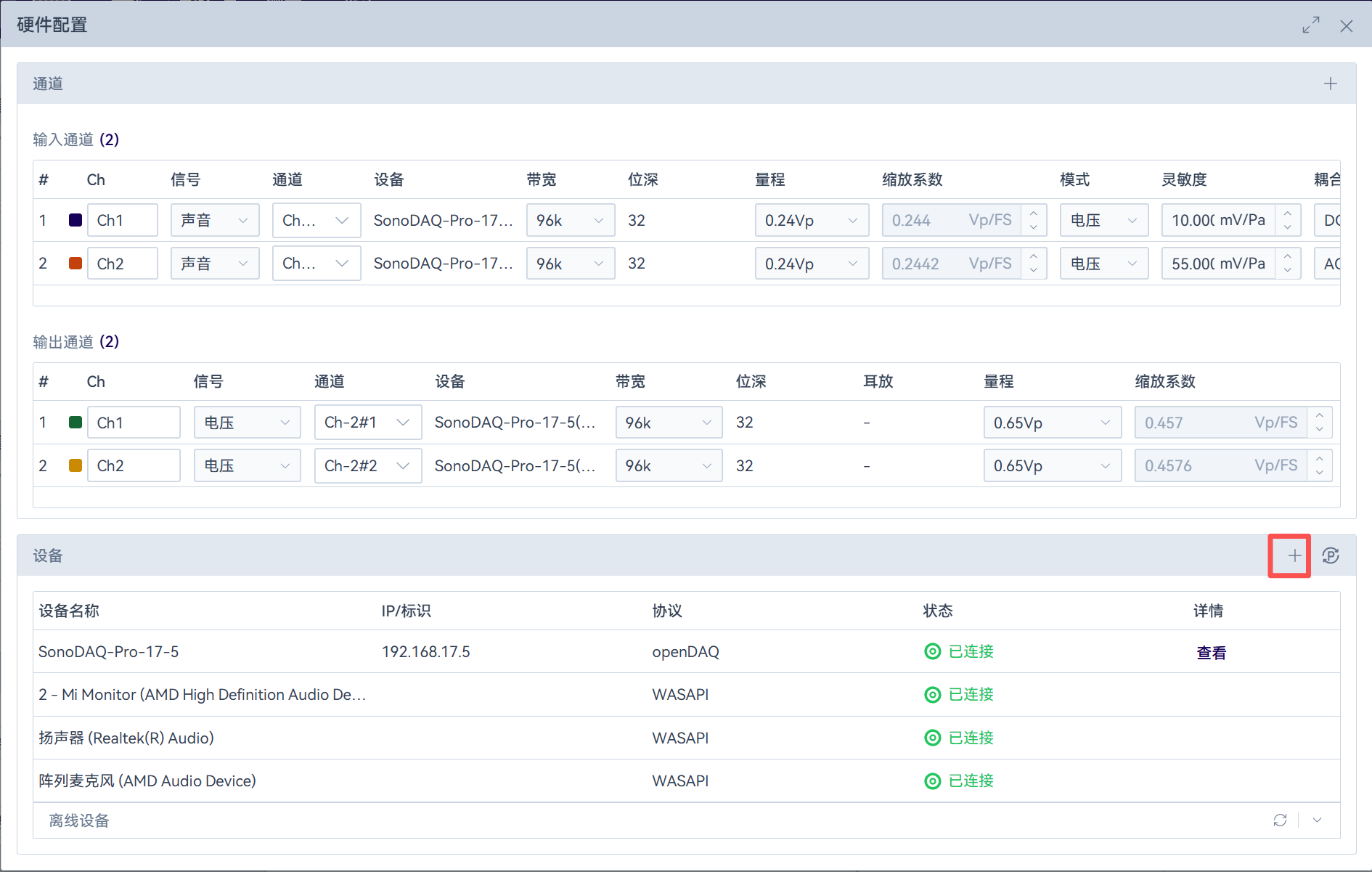The height and width of the screenshot is (872, 1372).
Task: Click connected status icon for 扬声器 Realtek Audio
Action: pos(932,738)
